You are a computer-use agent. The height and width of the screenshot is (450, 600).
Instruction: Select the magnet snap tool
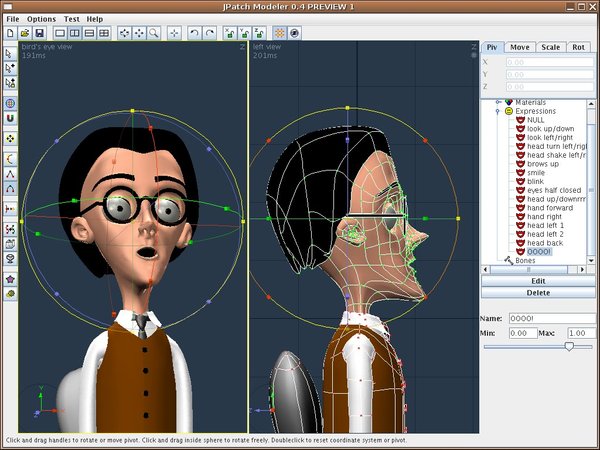(10, 119)
